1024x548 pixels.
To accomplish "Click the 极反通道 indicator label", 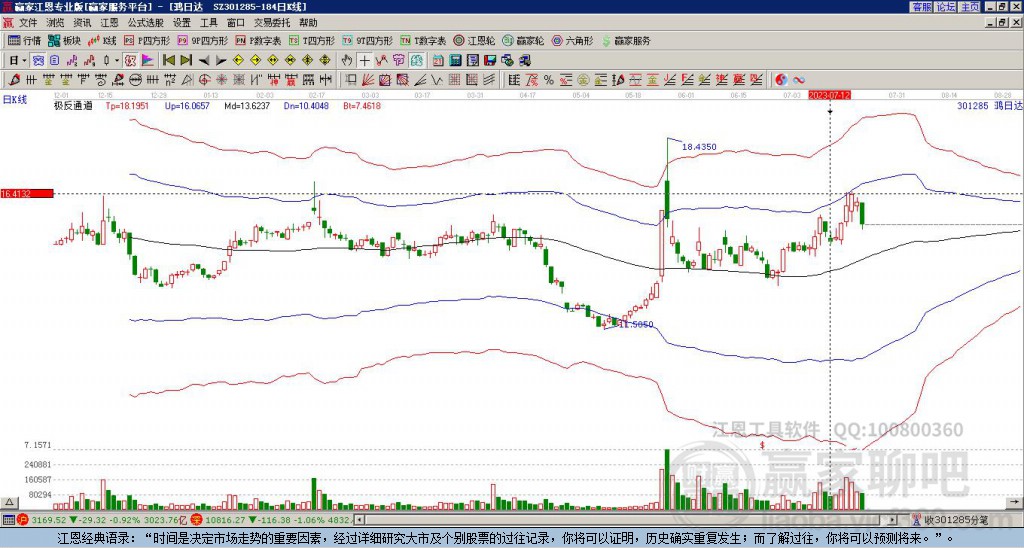I will click(72, 105).
